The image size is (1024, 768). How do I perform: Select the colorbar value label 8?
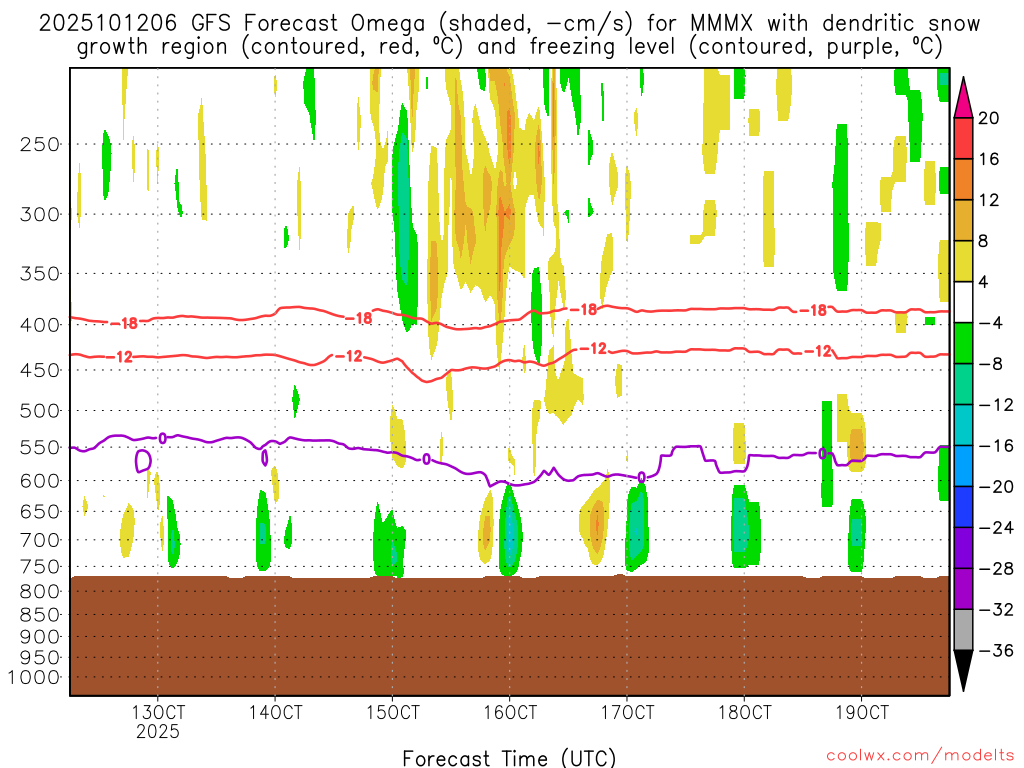coord(983,242)
